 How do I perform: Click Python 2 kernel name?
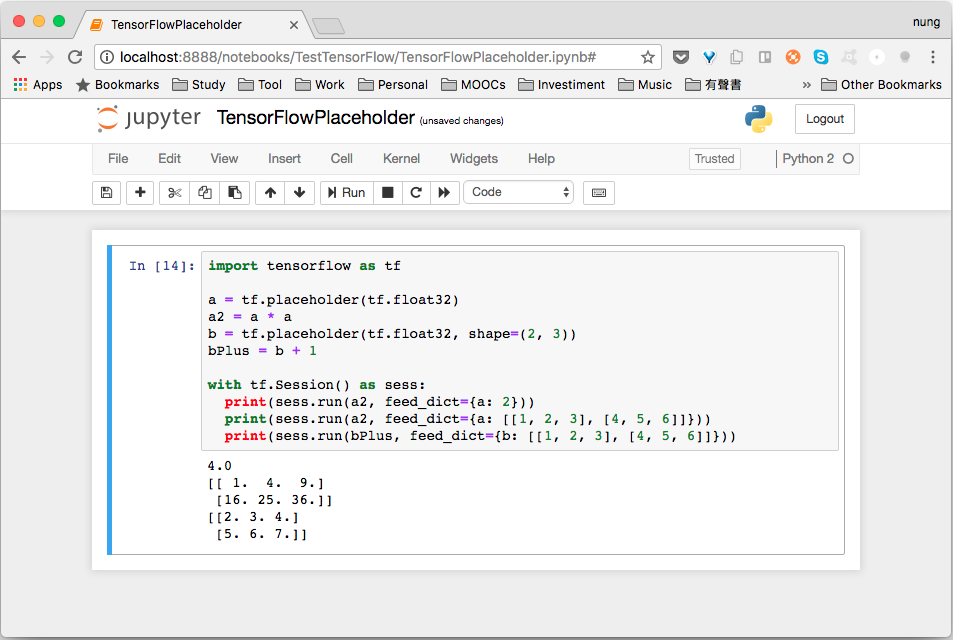808,159
